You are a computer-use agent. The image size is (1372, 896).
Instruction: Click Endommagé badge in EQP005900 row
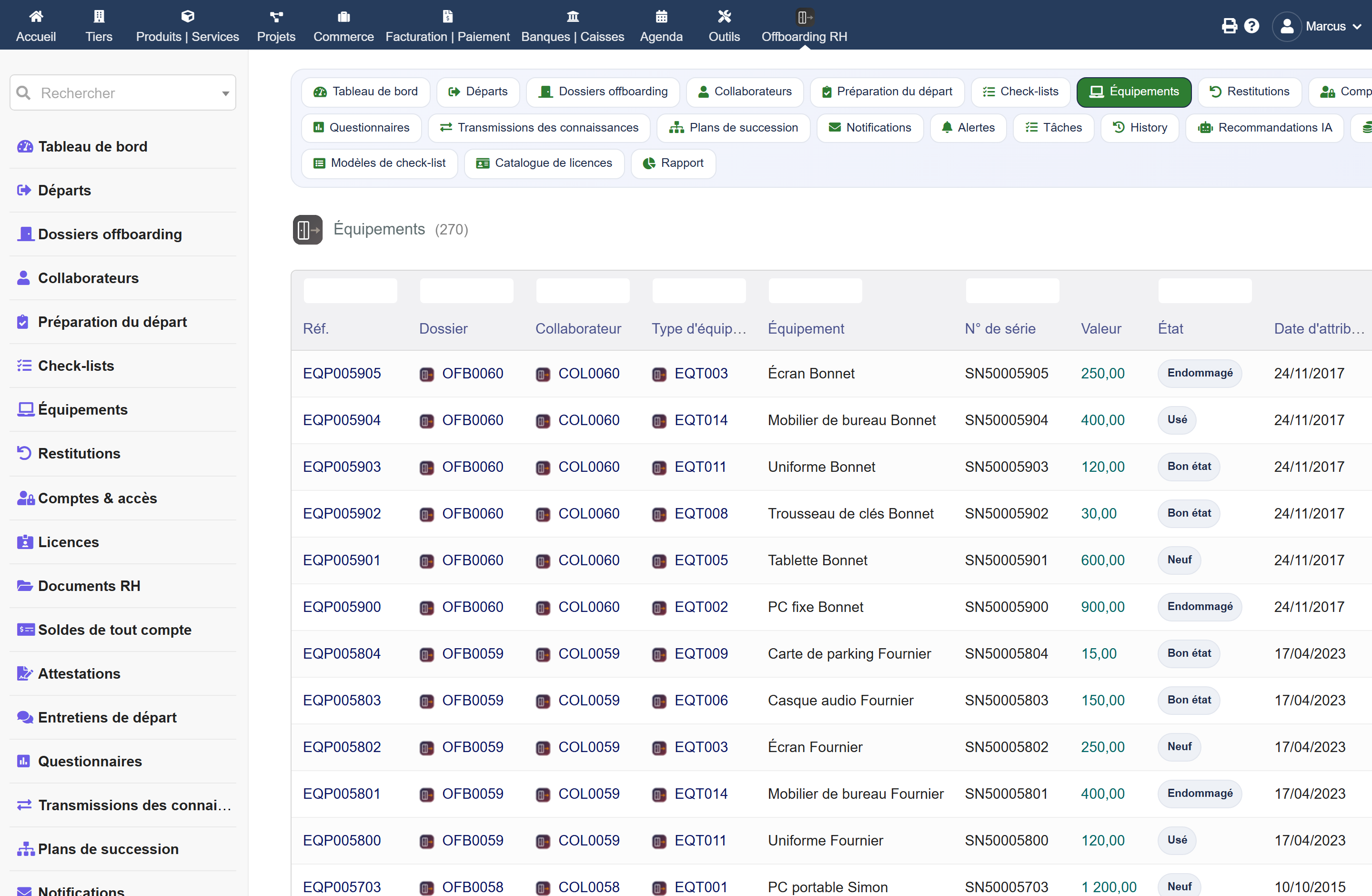[x=1200, y=607]
